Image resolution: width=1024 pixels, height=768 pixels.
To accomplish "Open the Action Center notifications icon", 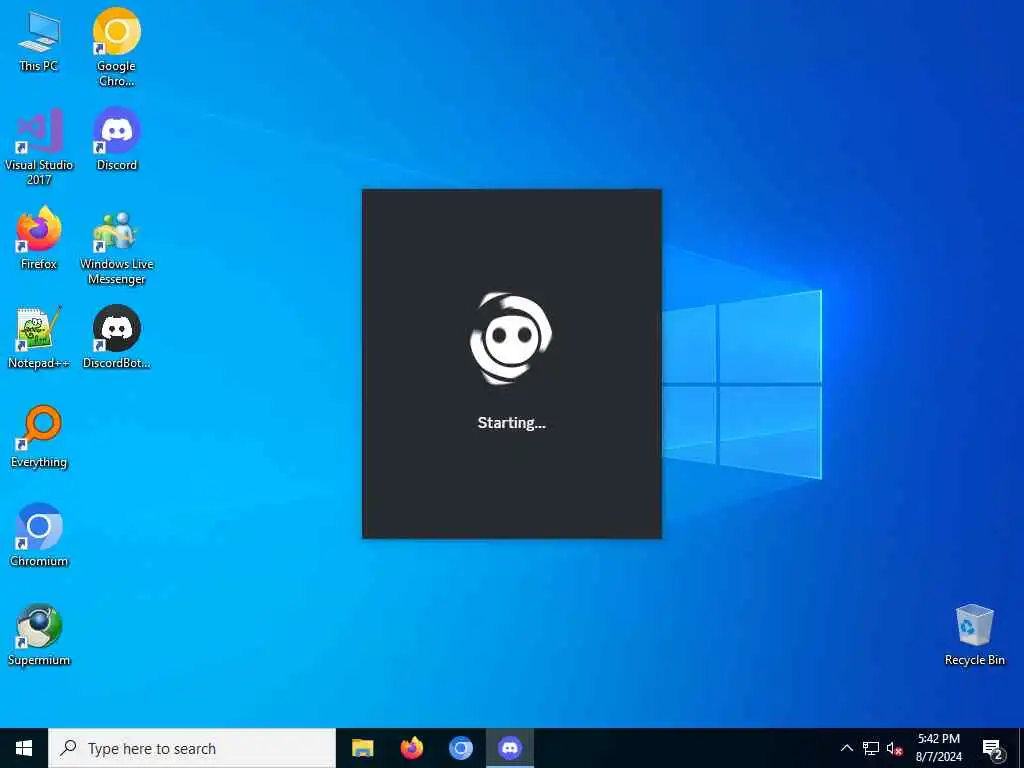I will pos(993,748).
